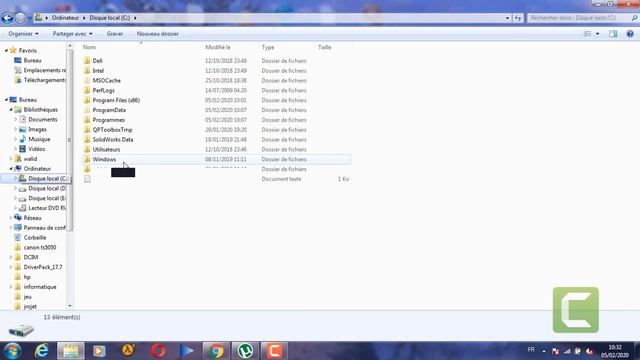Select Disque local (C:) in the tree

(48, 178)
